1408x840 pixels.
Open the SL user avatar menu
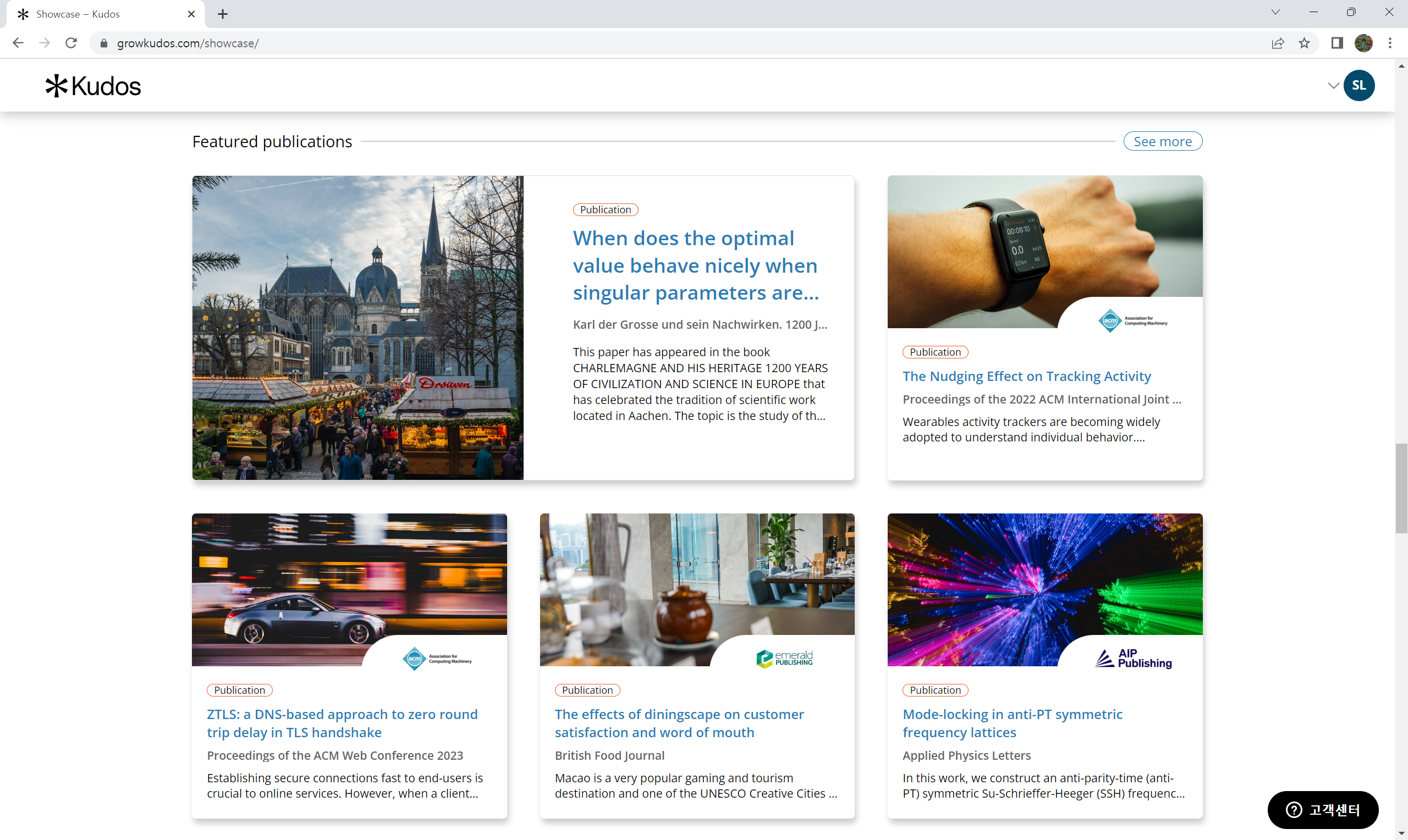1358,85
